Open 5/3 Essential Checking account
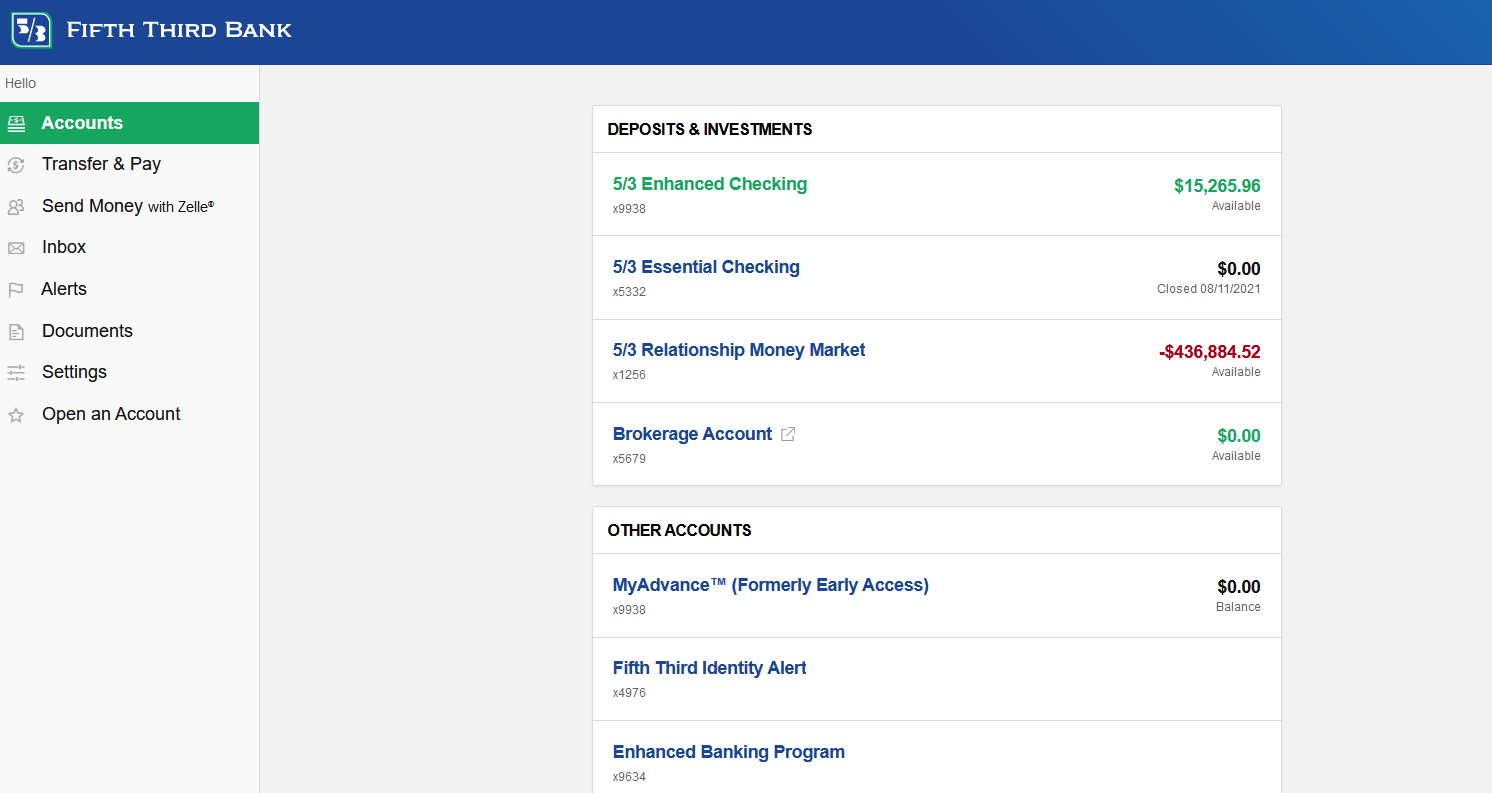The height and width of the screenshot is (793, 1492). (706, 267)
